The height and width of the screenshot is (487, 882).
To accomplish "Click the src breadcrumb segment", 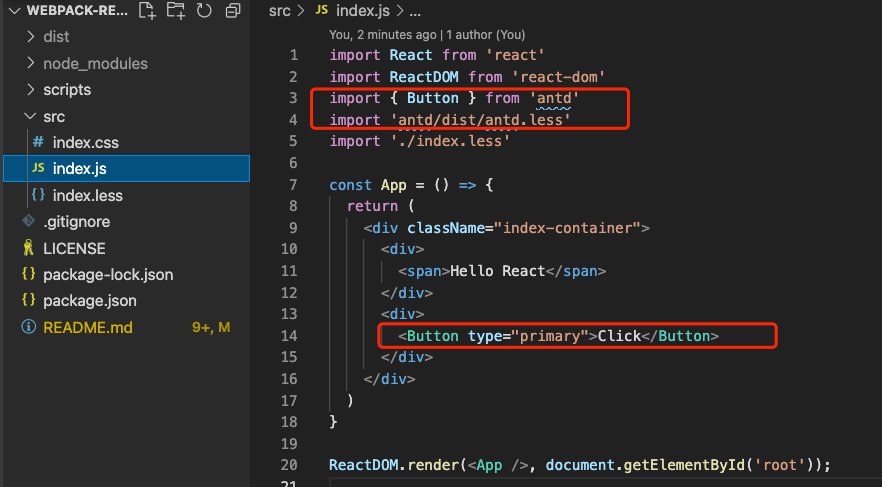I will coord(280,11).
